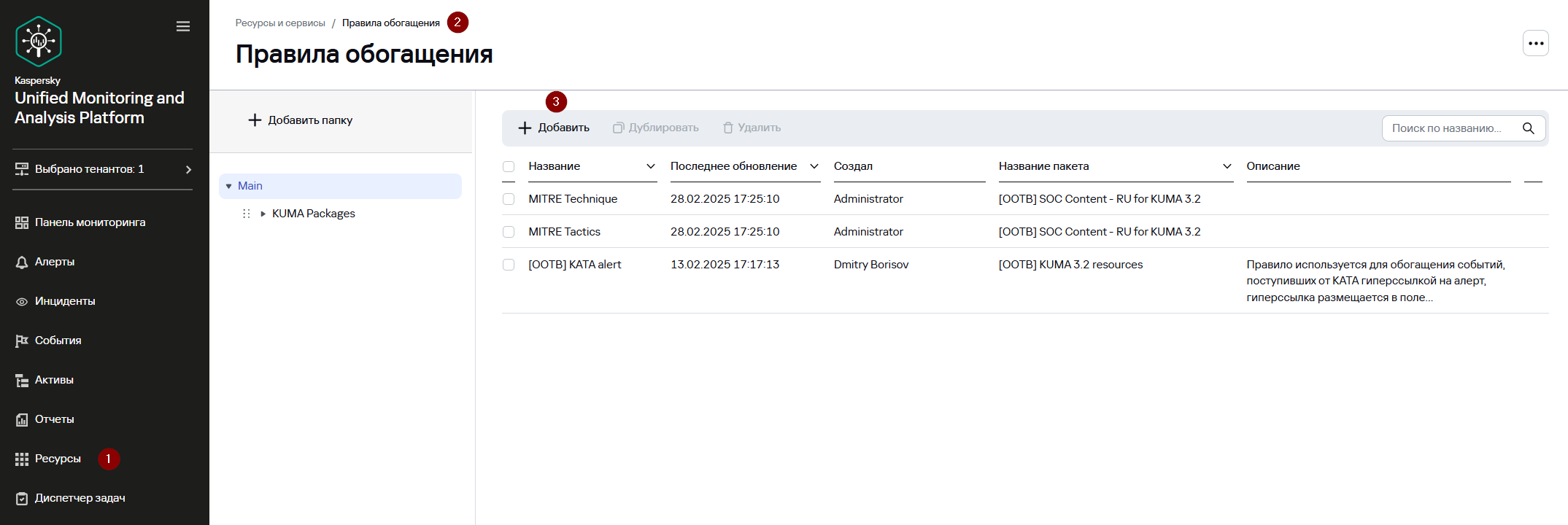This screenshot has width=1568, height=525.
Task: Open Диспетчер задач in the sidebar
Action: click(80, 498)
